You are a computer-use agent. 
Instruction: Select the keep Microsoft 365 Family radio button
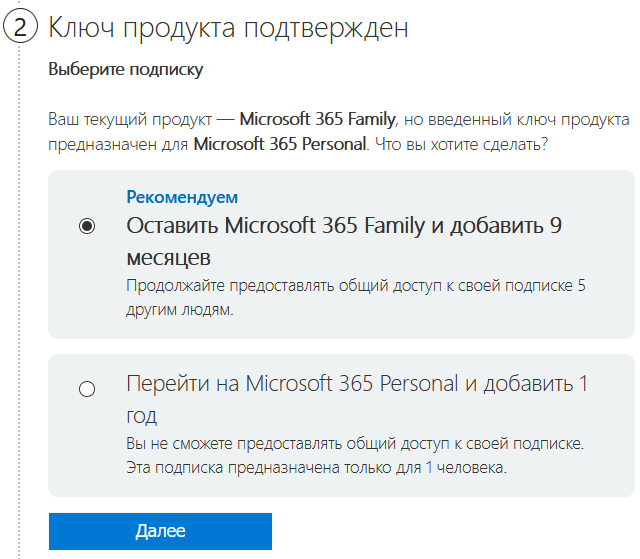point(87,226)
